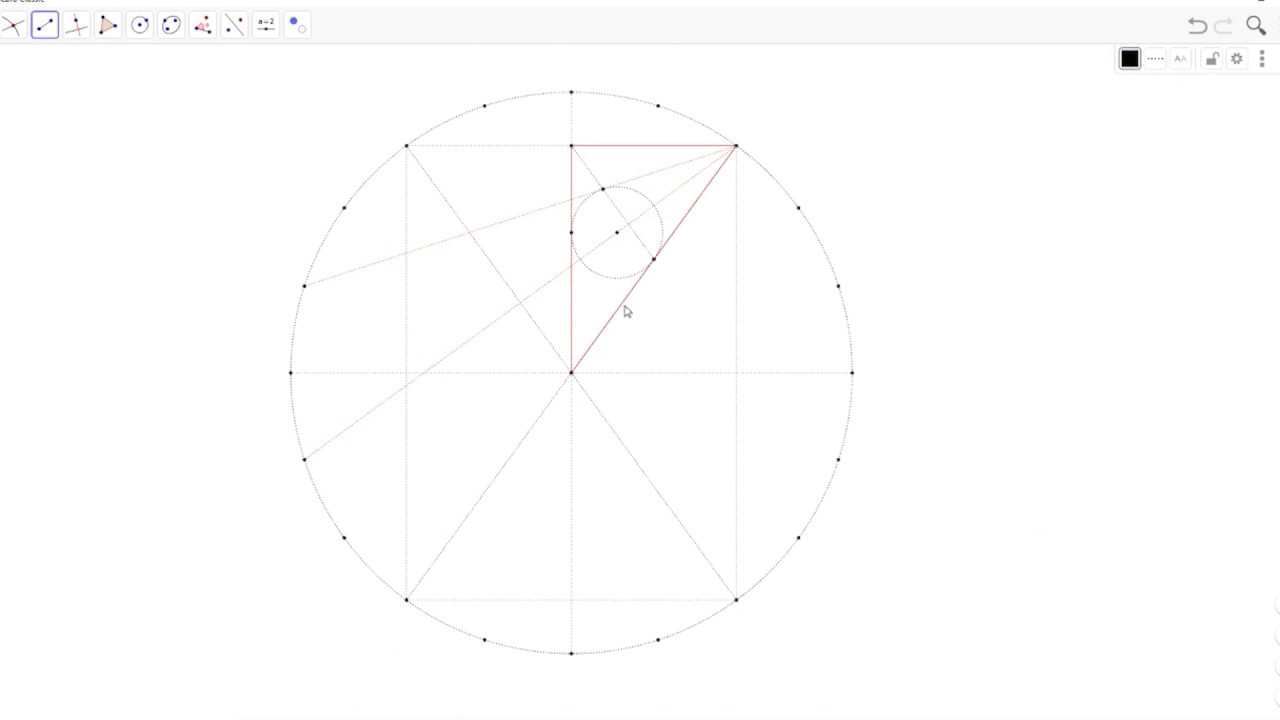
Task: Click the greyed-out Redo arrow
Action: [x=1224, y=26]
